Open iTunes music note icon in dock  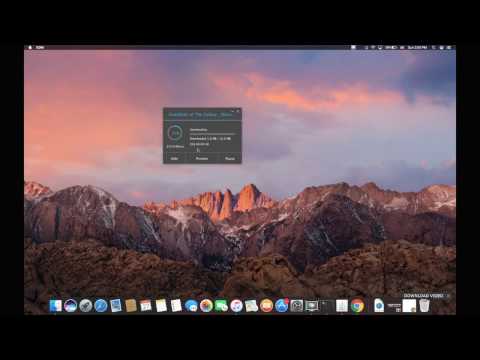236,306
